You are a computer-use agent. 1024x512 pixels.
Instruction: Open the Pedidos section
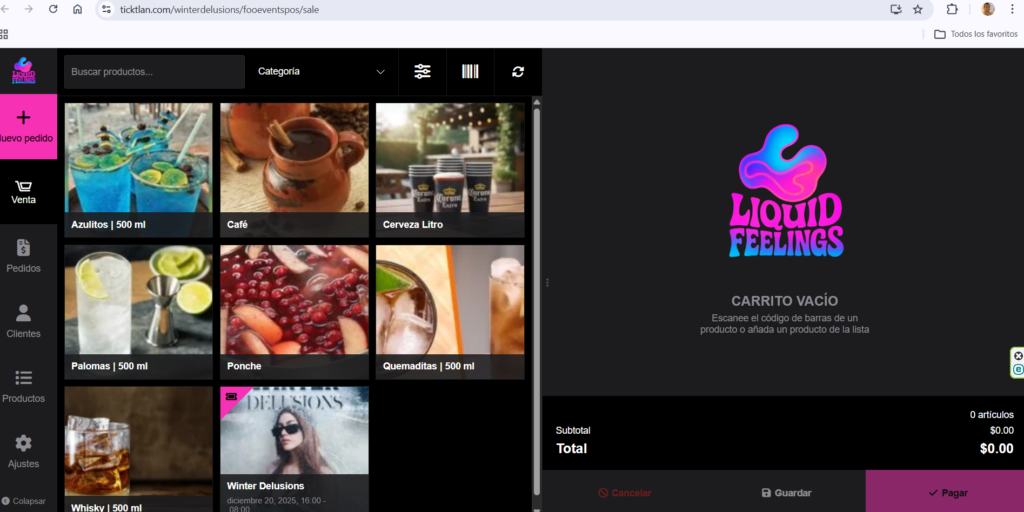24,256
